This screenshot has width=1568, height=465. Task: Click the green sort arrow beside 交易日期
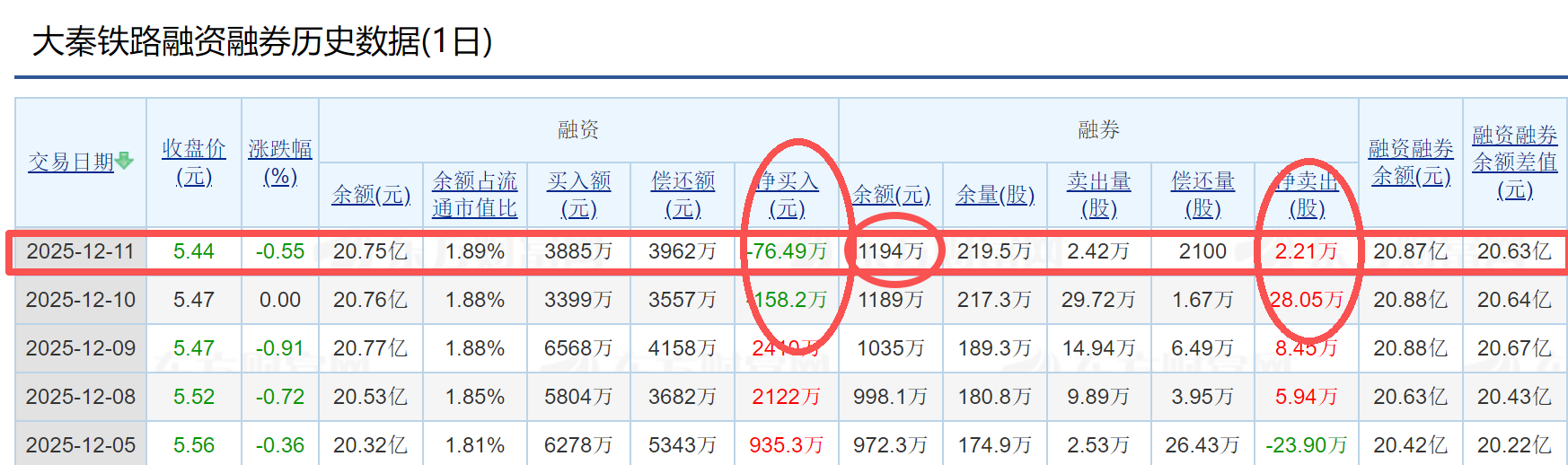(124, 161)
